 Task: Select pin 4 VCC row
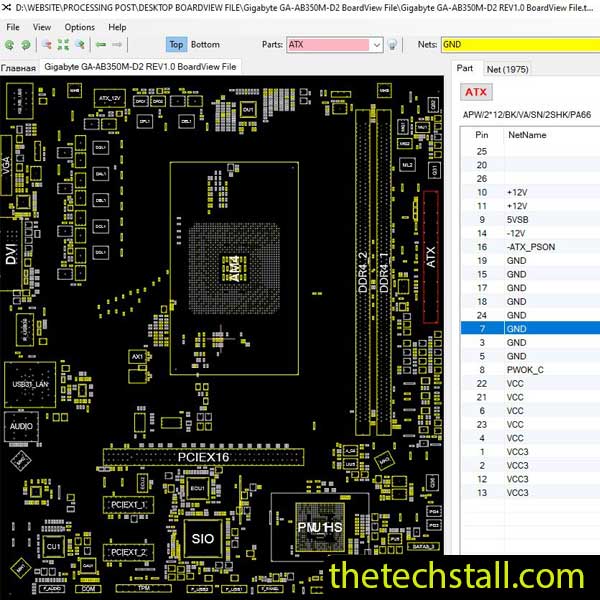tap(530, 438)
